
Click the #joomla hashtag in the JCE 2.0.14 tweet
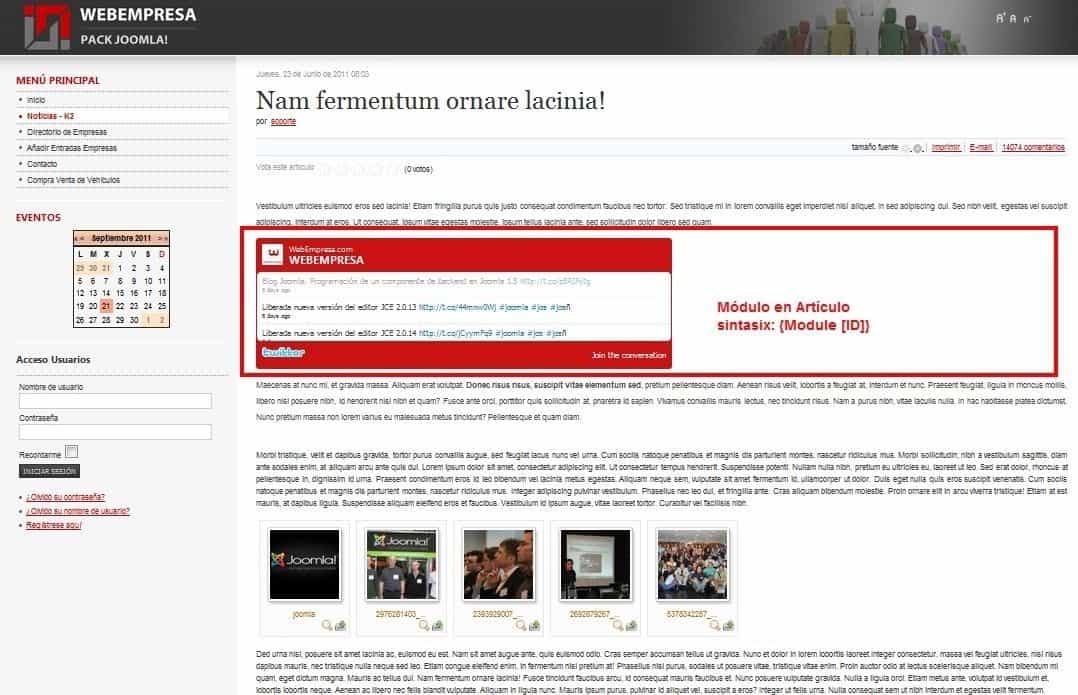pyautogui.click(x=509, y=333)
